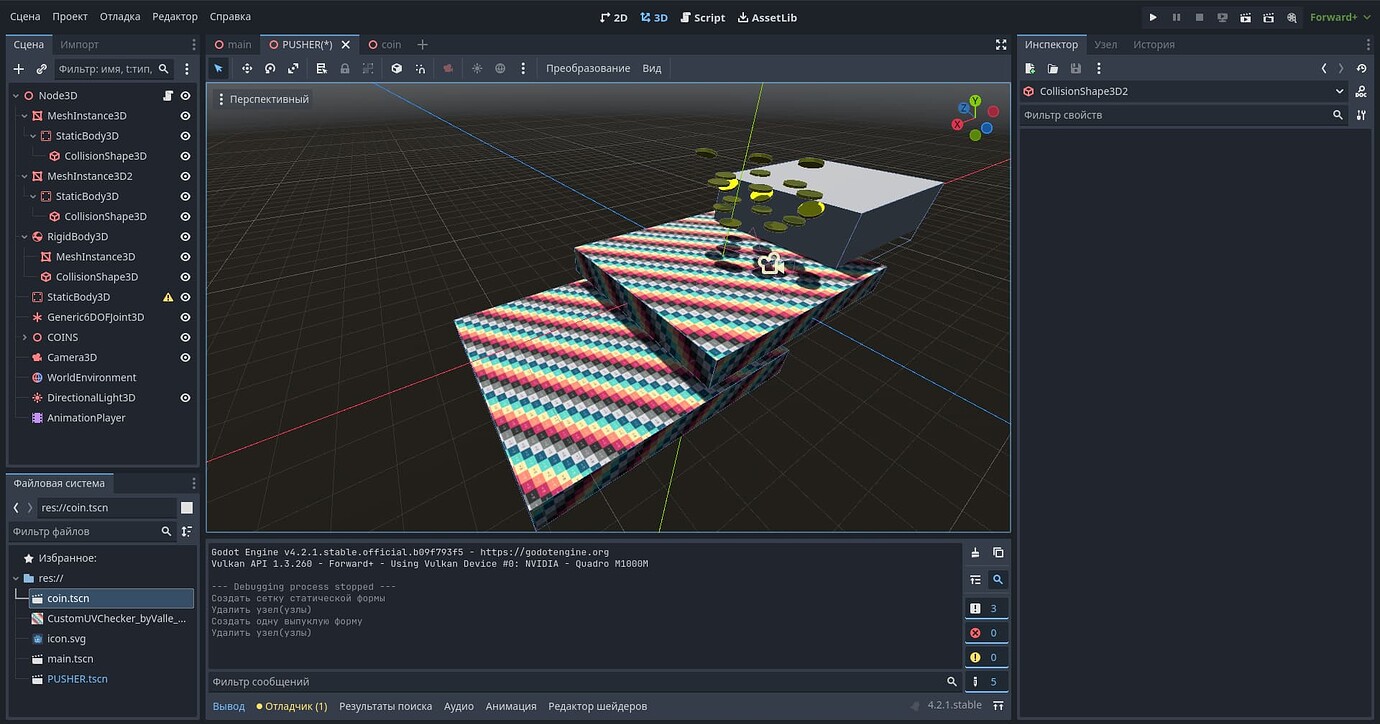Viewport: 1380px width, 724px height.
Task: Click the lock selected node icon
Action: [345, 69]
